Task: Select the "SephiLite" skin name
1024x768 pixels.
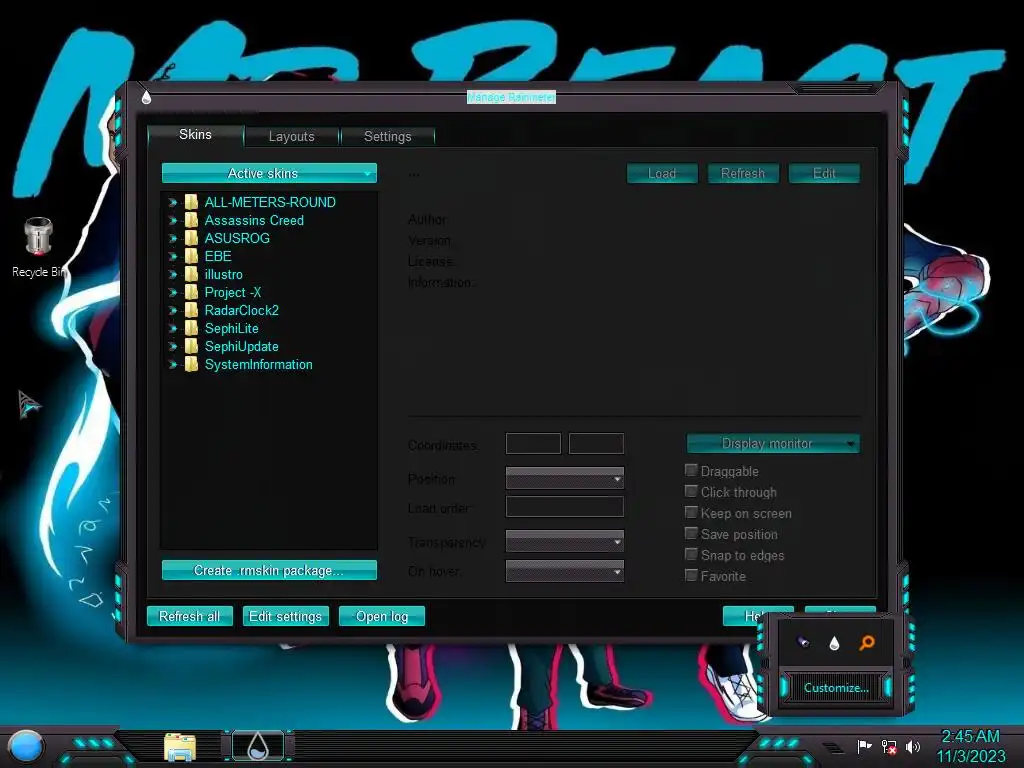Action: click(x=232, y=328)
